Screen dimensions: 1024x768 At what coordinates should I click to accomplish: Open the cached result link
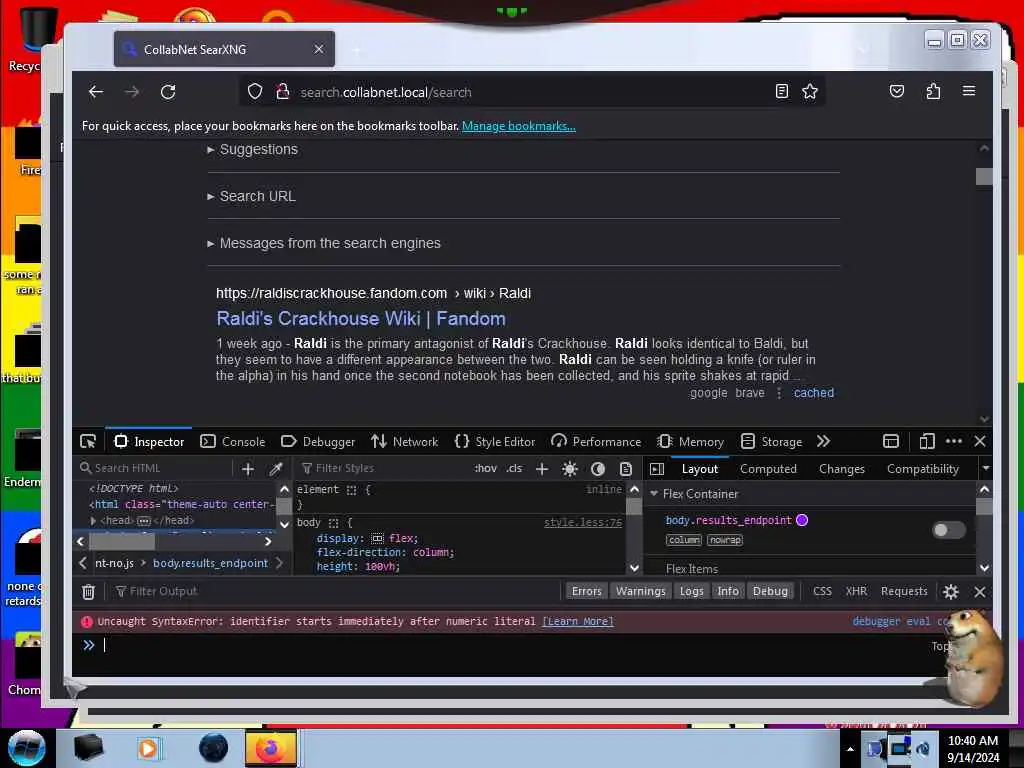tap(813, 393)
